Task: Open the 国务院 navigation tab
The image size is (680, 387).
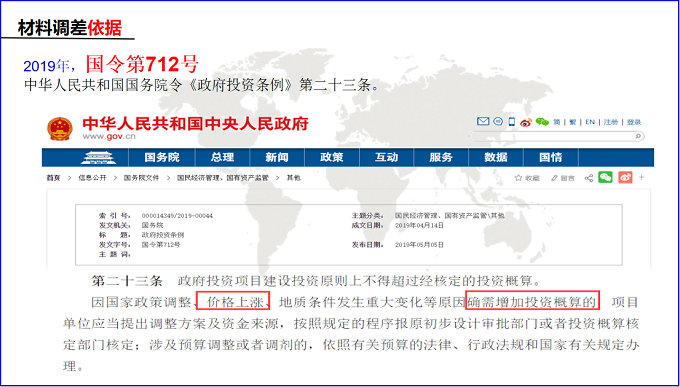Action: 162,157
